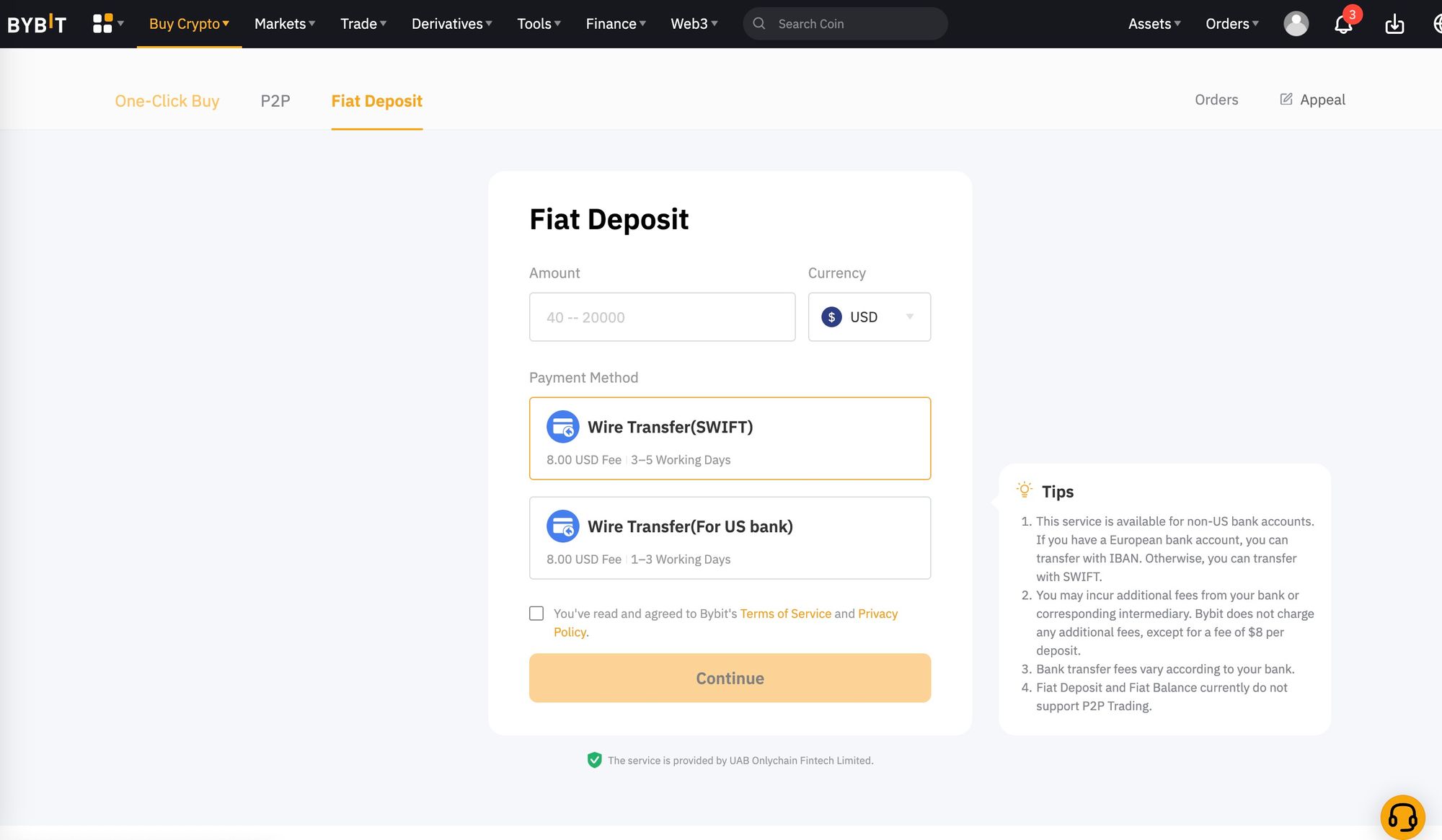The image size is (1442, 840).
Task: Toggle Wire Transfer SWIFT payment method selection
Action: coord(730,438)
